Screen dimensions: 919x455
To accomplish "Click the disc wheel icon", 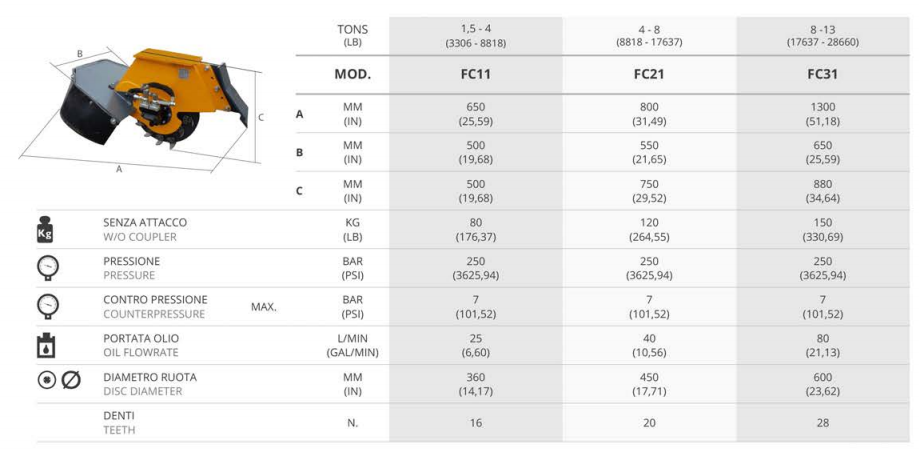I will [x=47, y=381].
